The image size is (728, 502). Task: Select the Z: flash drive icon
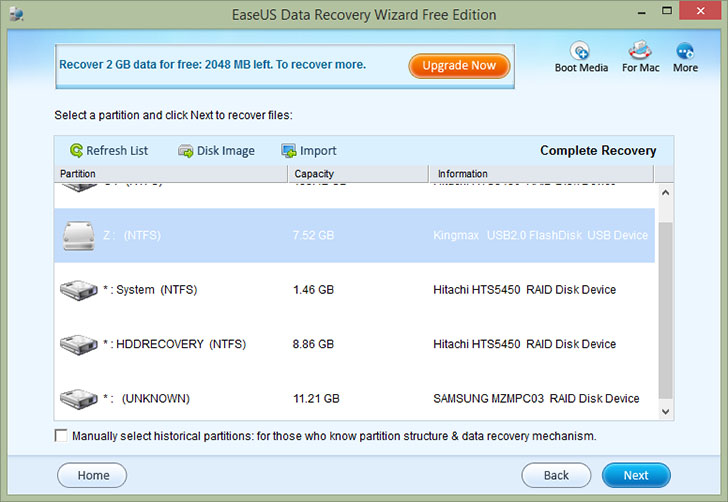pyautogui.click(x=78, y=236)
